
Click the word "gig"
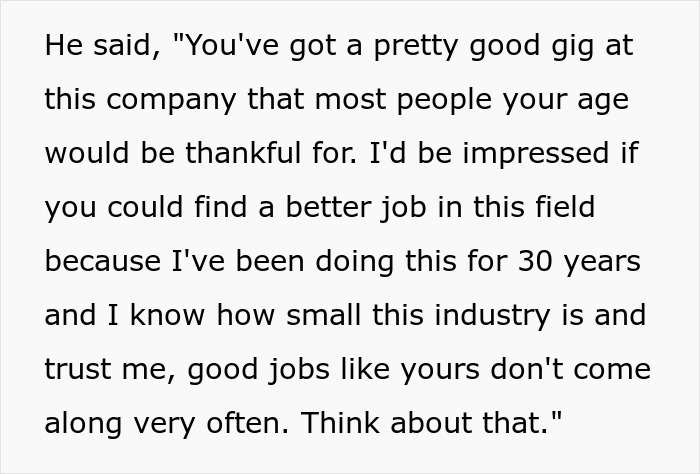click(x=566, y=47)
